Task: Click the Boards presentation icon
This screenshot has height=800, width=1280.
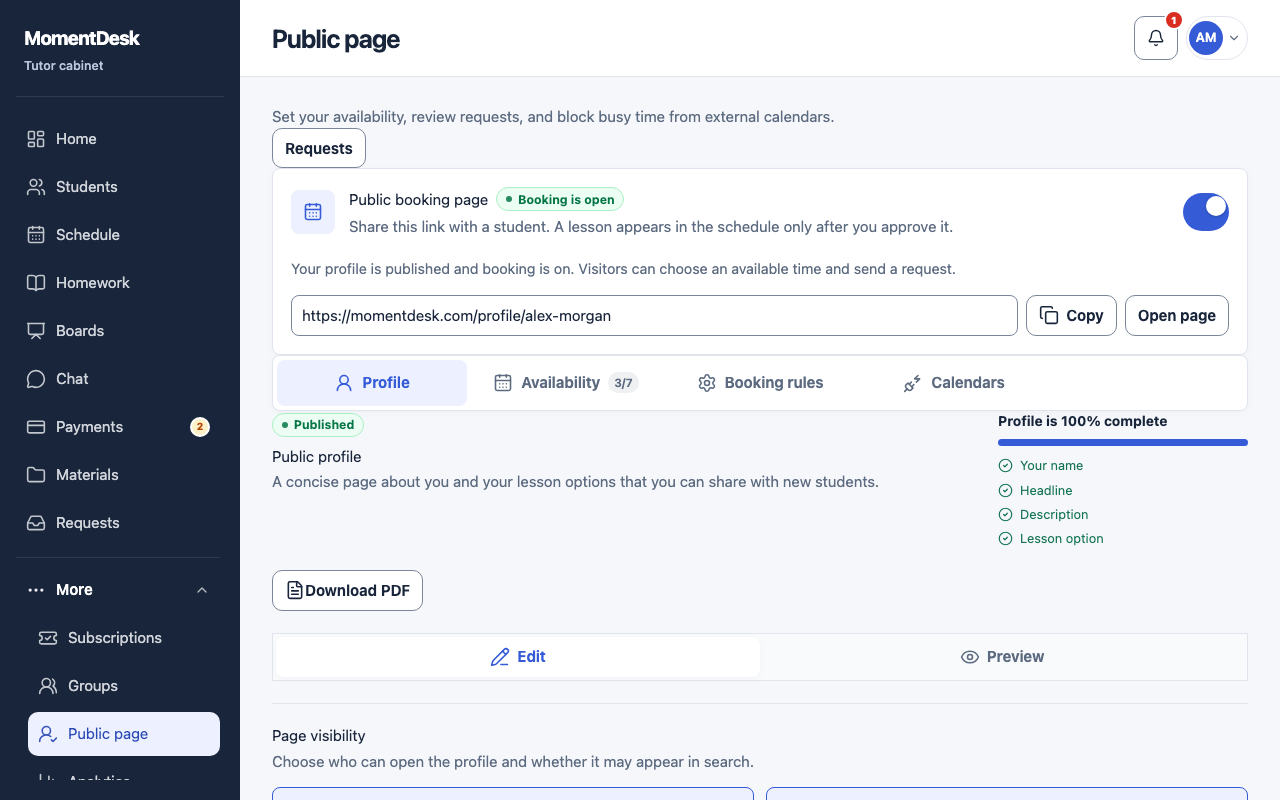Action: click(x=36, y=331)
